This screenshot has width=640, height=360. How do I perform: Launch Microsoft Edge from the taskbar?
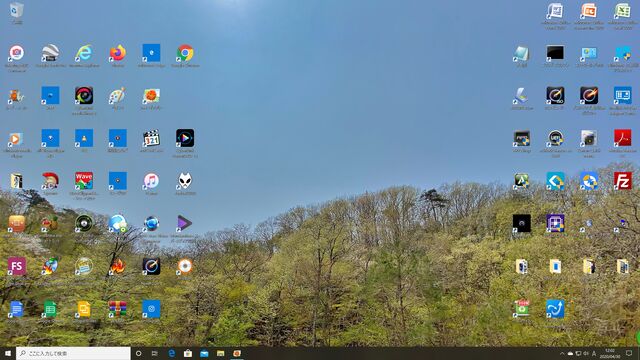[x=171, y=353]
